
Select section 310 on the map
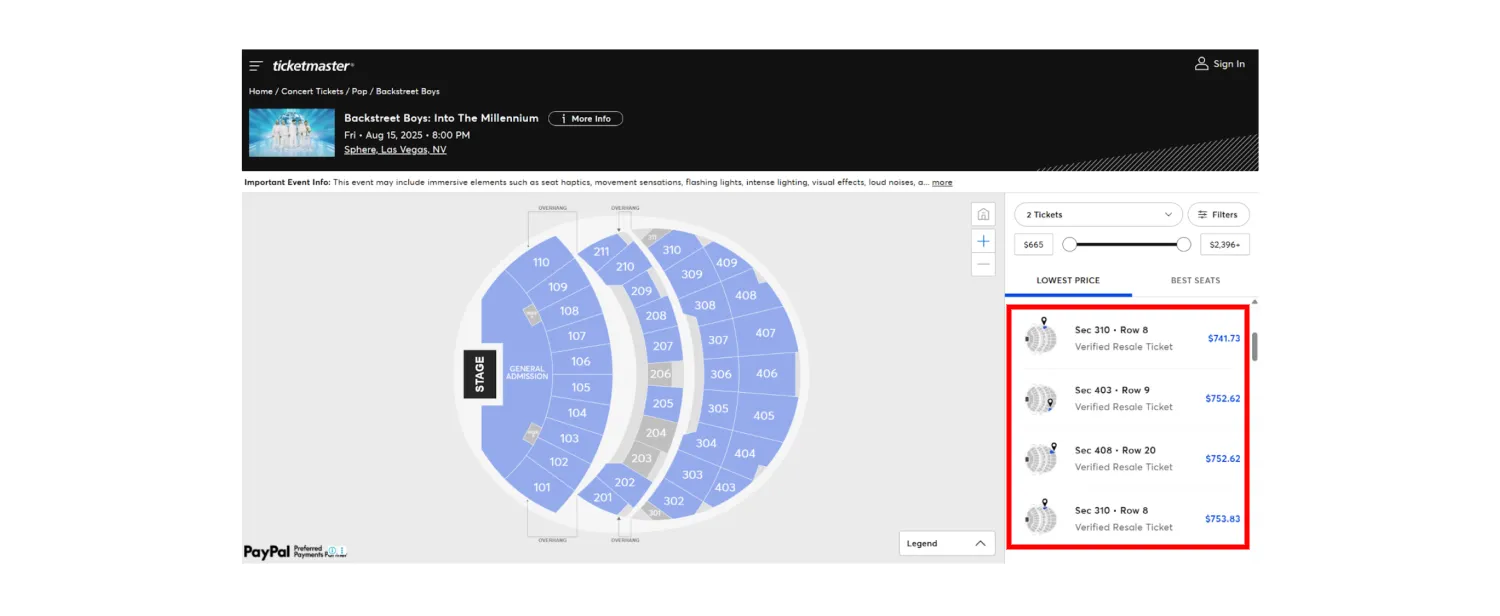671,250
